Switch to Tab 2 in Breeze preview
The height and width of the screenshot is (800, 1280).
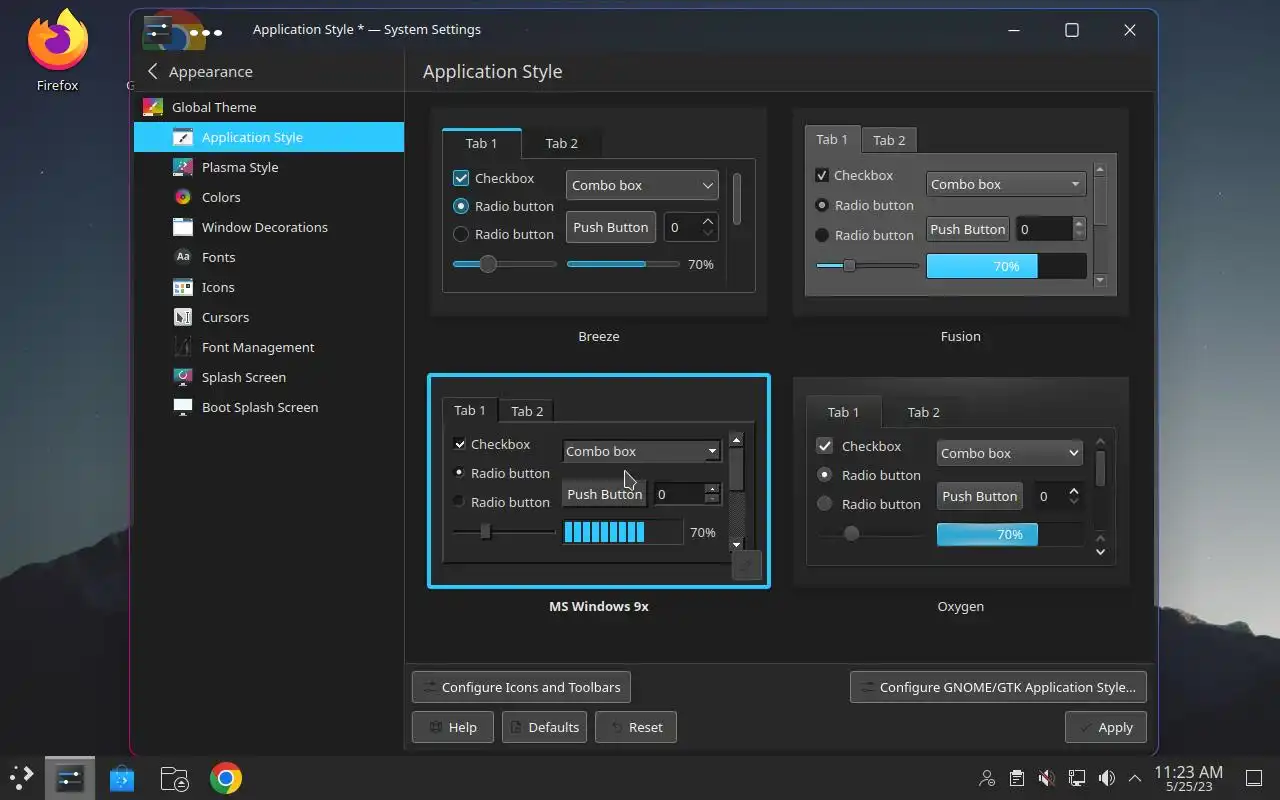tap(561, 143)
